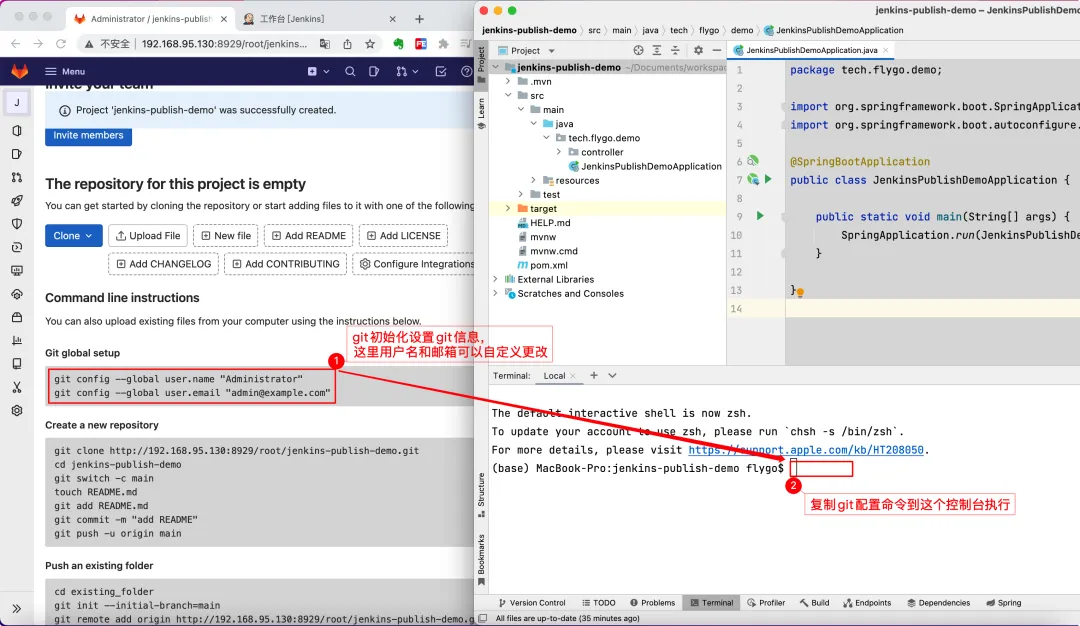Image resolution: width=1080 pixels, height=626 pixels.
Task: Open the Build tool window tab
Action: (x=814, y=603)
